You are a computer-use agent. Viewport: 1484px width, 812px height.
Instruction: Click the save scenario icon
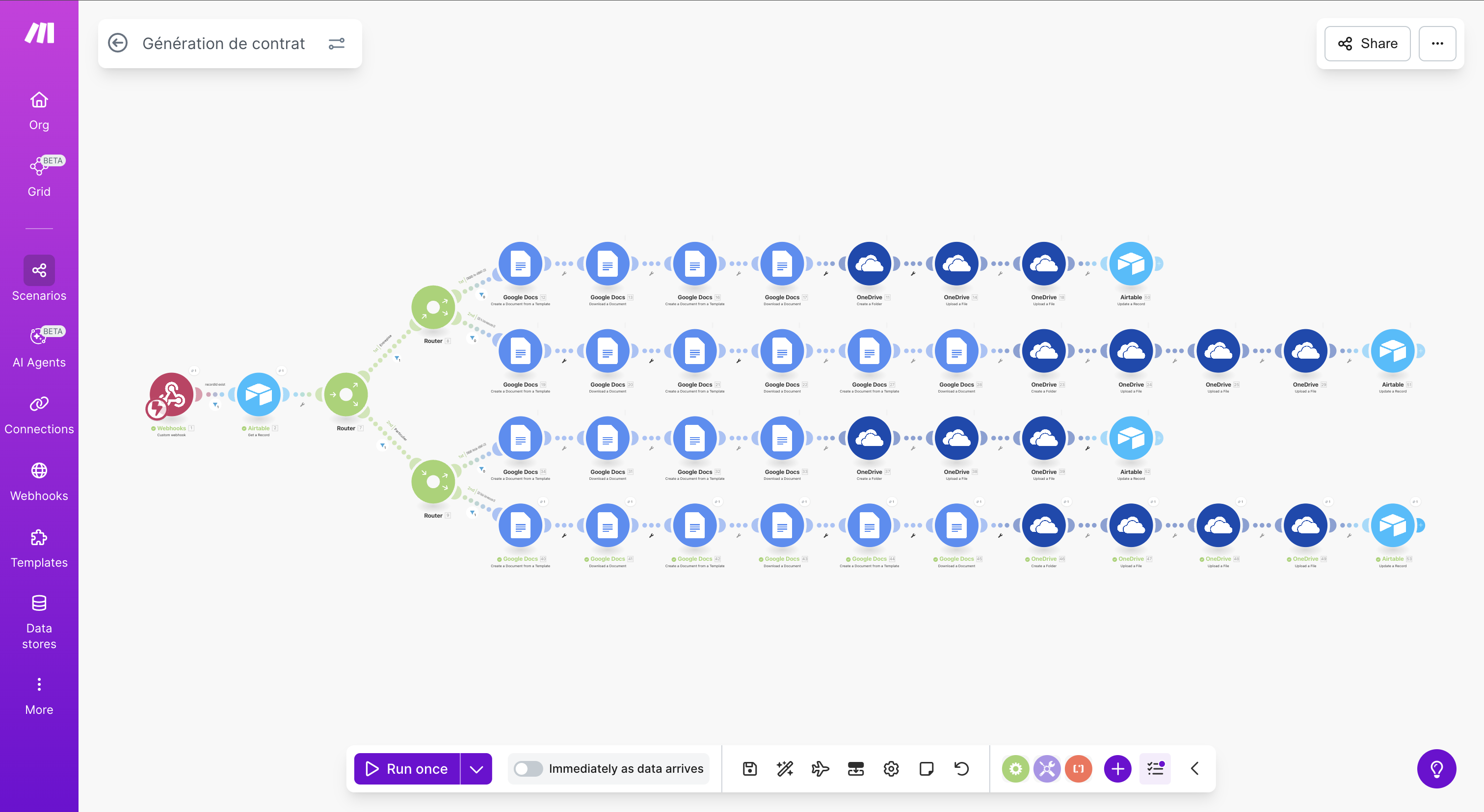tap(749, 768)
